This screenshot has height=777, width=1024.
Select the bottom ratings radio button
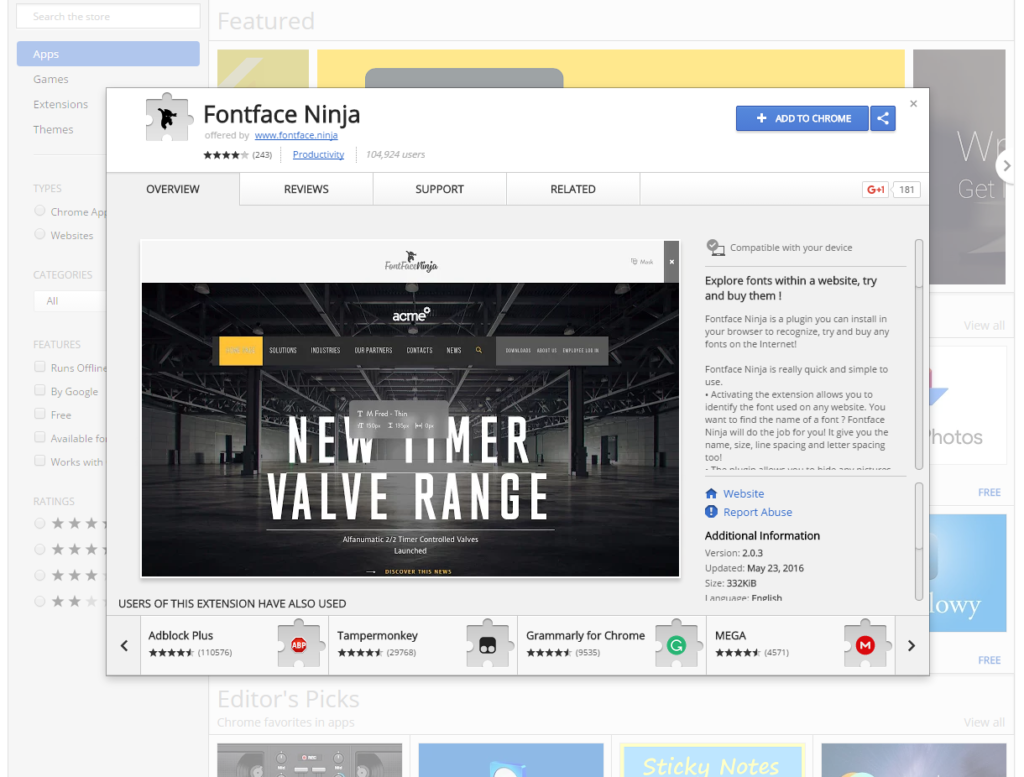point(40,601)
